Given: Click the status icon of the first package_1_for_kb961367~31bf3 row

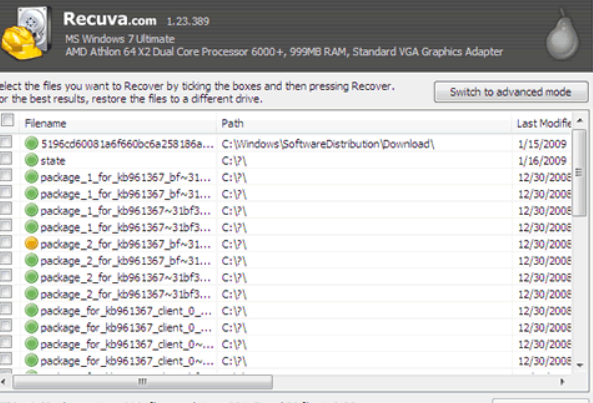Looking at the screenshot, I should (x=31, y=211).
